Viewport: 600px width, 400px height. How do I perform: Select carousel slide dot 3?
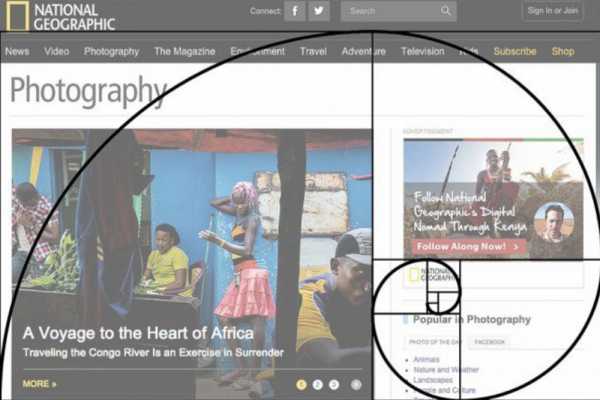coord(334,384)
